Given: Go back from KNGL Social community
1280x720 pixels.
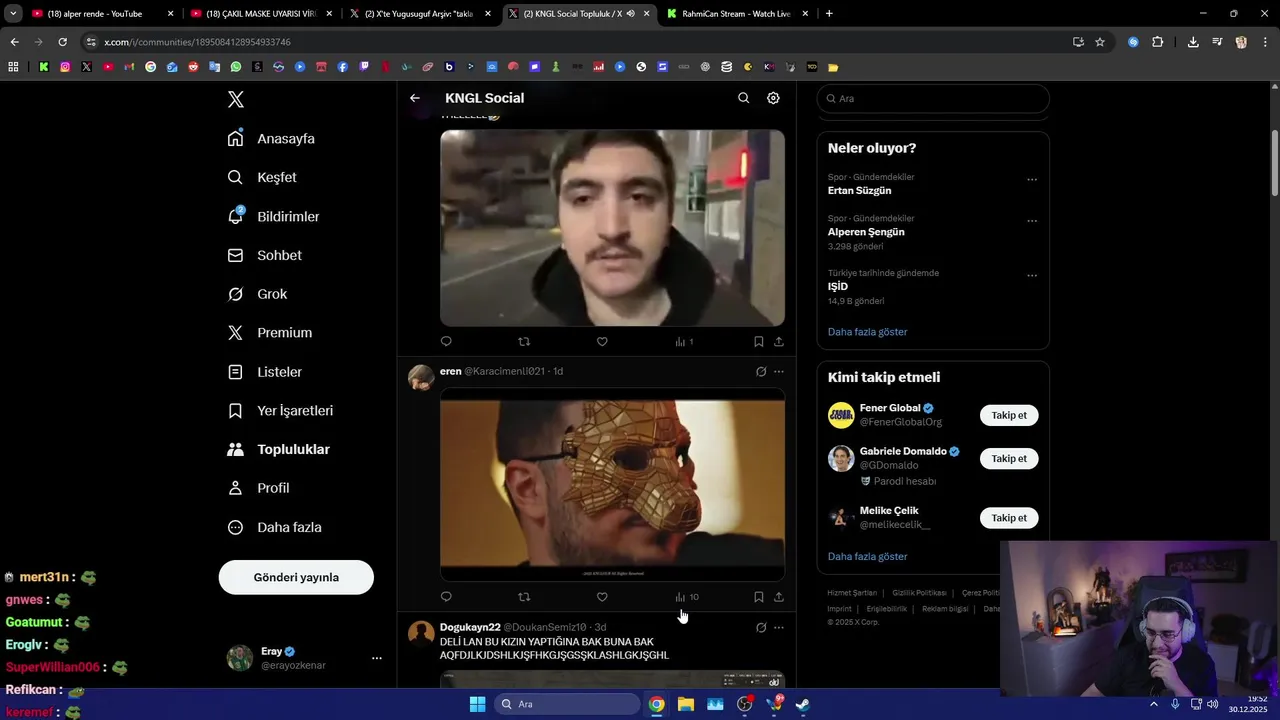Looking at the screenshot, I should click(415, 98).
